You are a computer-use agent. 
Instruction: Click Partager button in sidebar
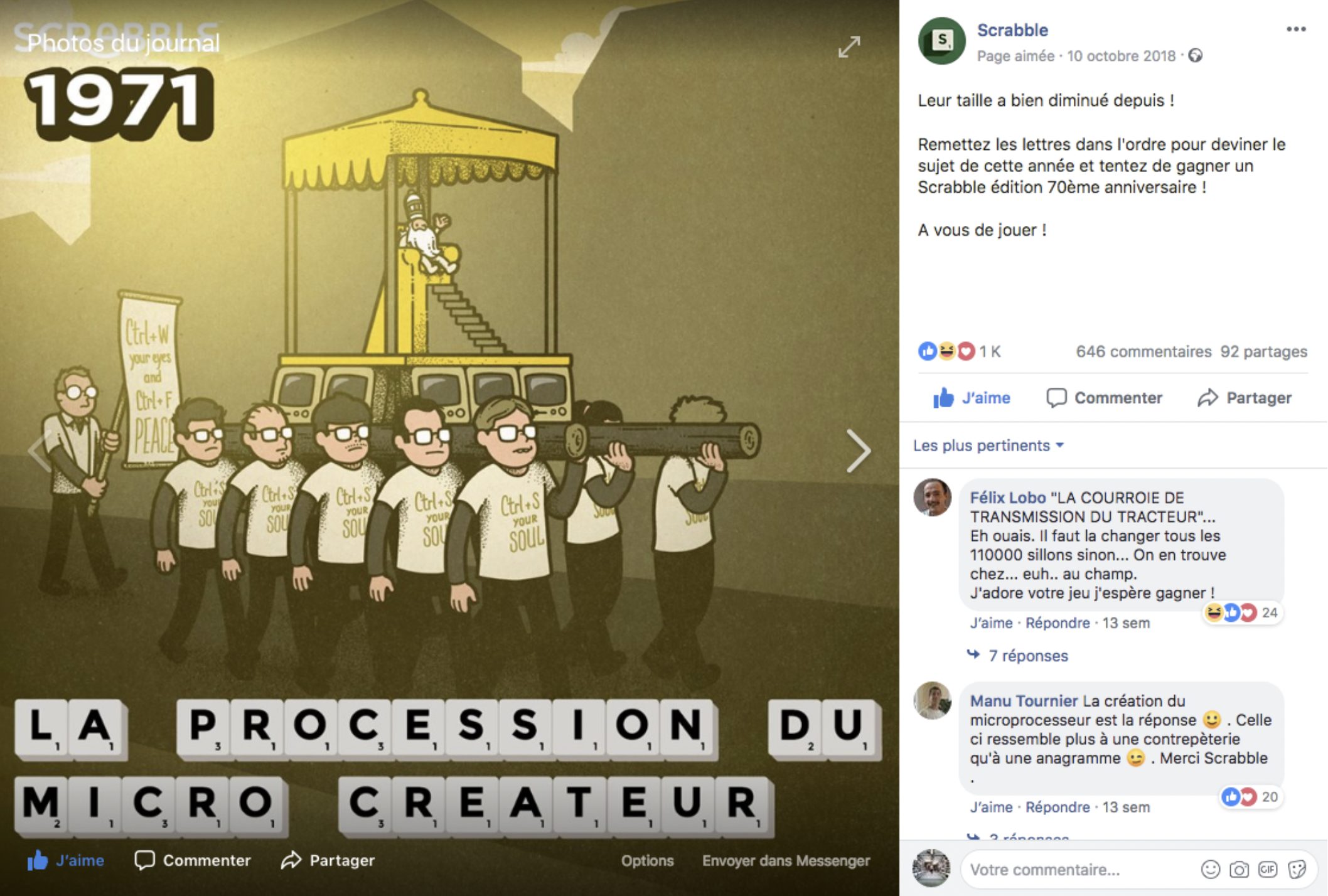pos(1245,398)
